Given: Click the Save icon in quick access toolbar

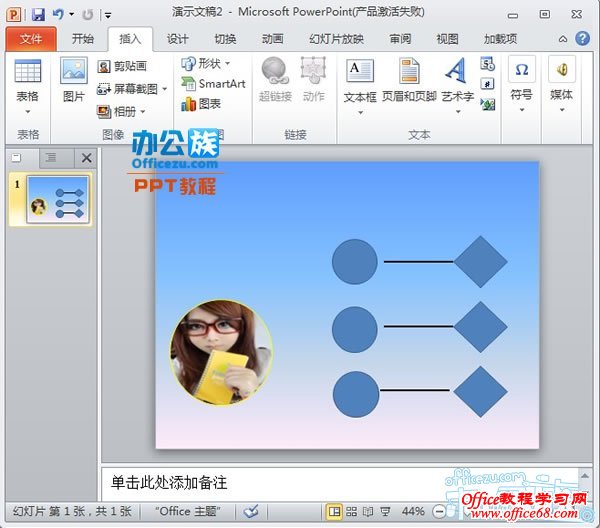Looking at the screenshot, I should pos(38,15).
